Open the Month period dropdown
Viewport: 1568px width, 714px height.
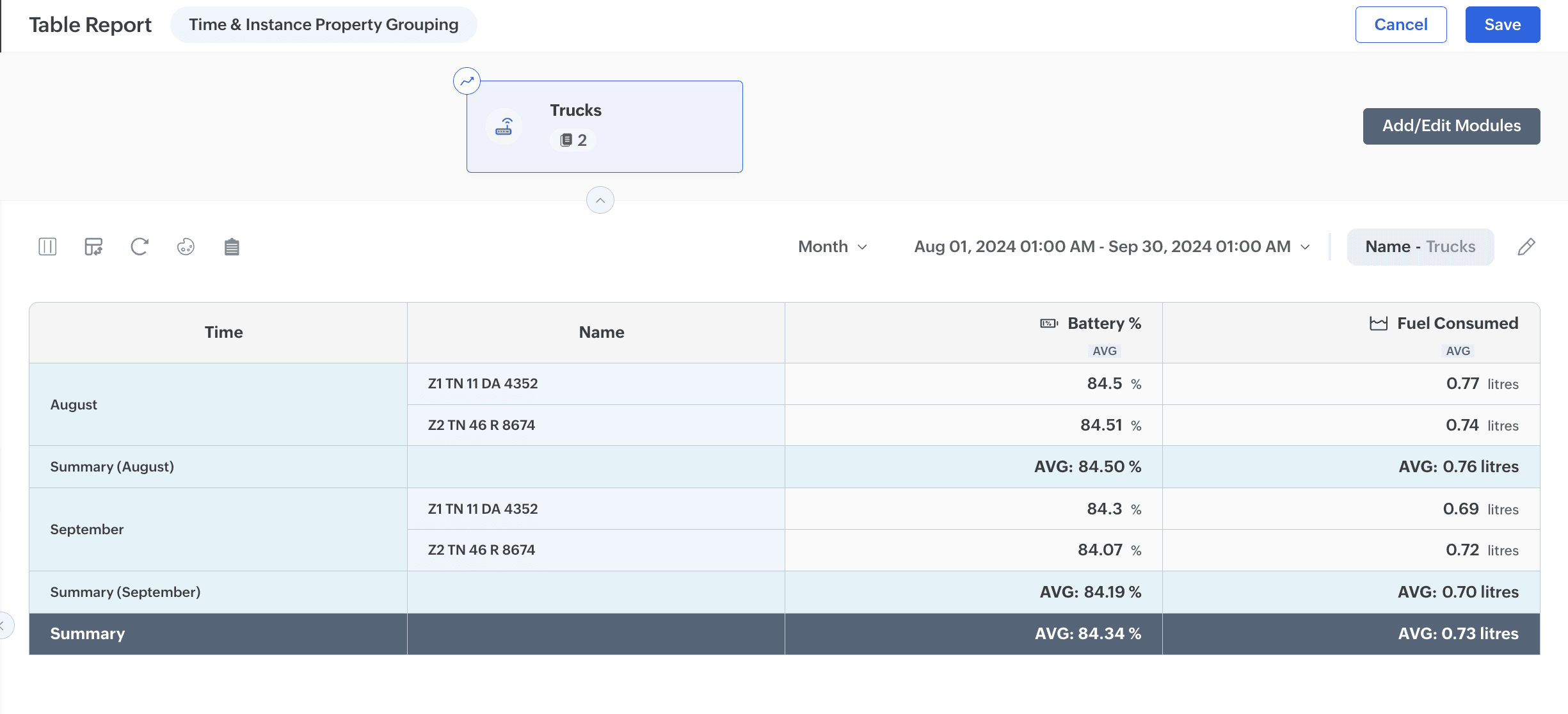[833, 246]
